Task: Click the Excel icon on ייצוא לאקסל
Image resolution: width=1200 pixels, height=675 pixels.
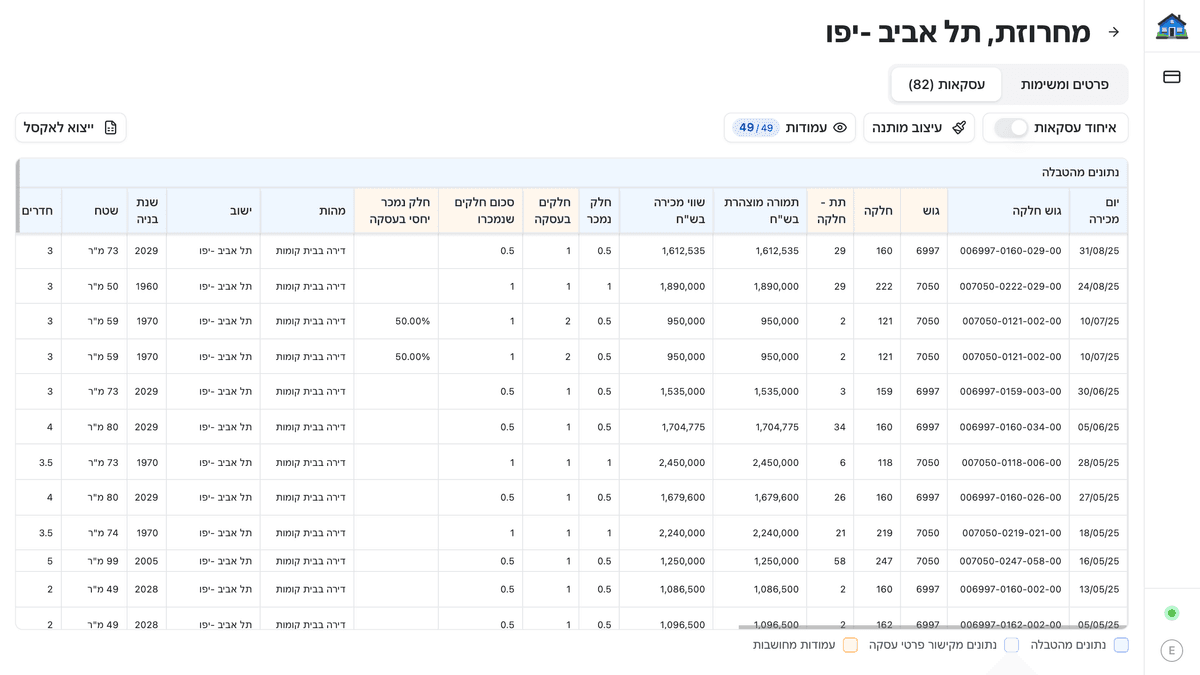Action: point(110,127)
